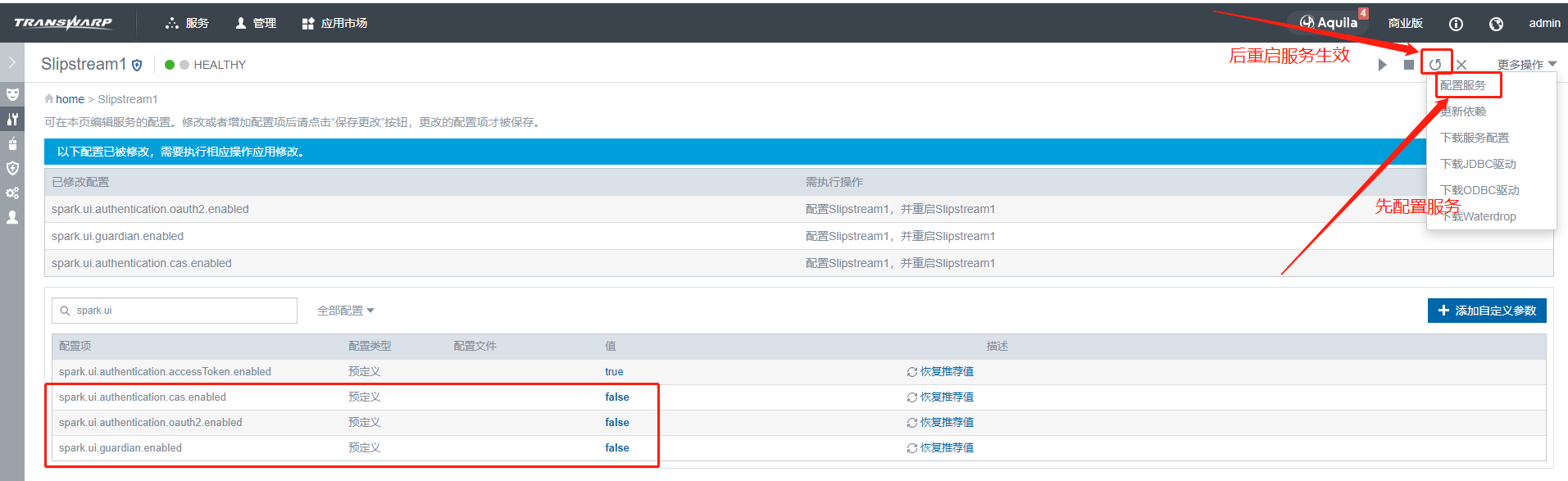Go to the home breadcrumb link
Image resolution: width=1568 pixels, height=481 pixels.
coord(70,99)
